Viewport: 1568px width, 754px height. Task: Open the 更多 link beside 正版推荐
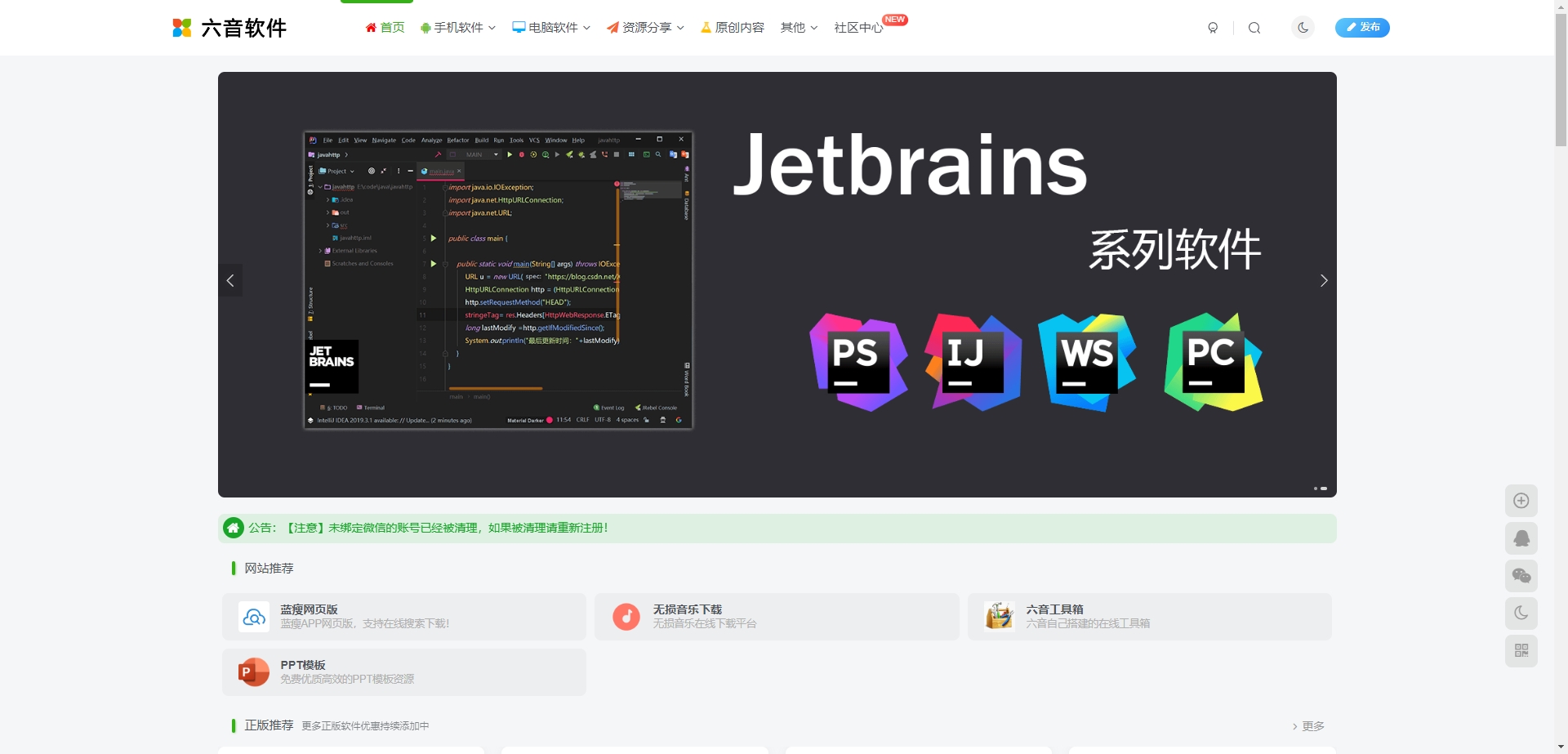(1310, 725)
